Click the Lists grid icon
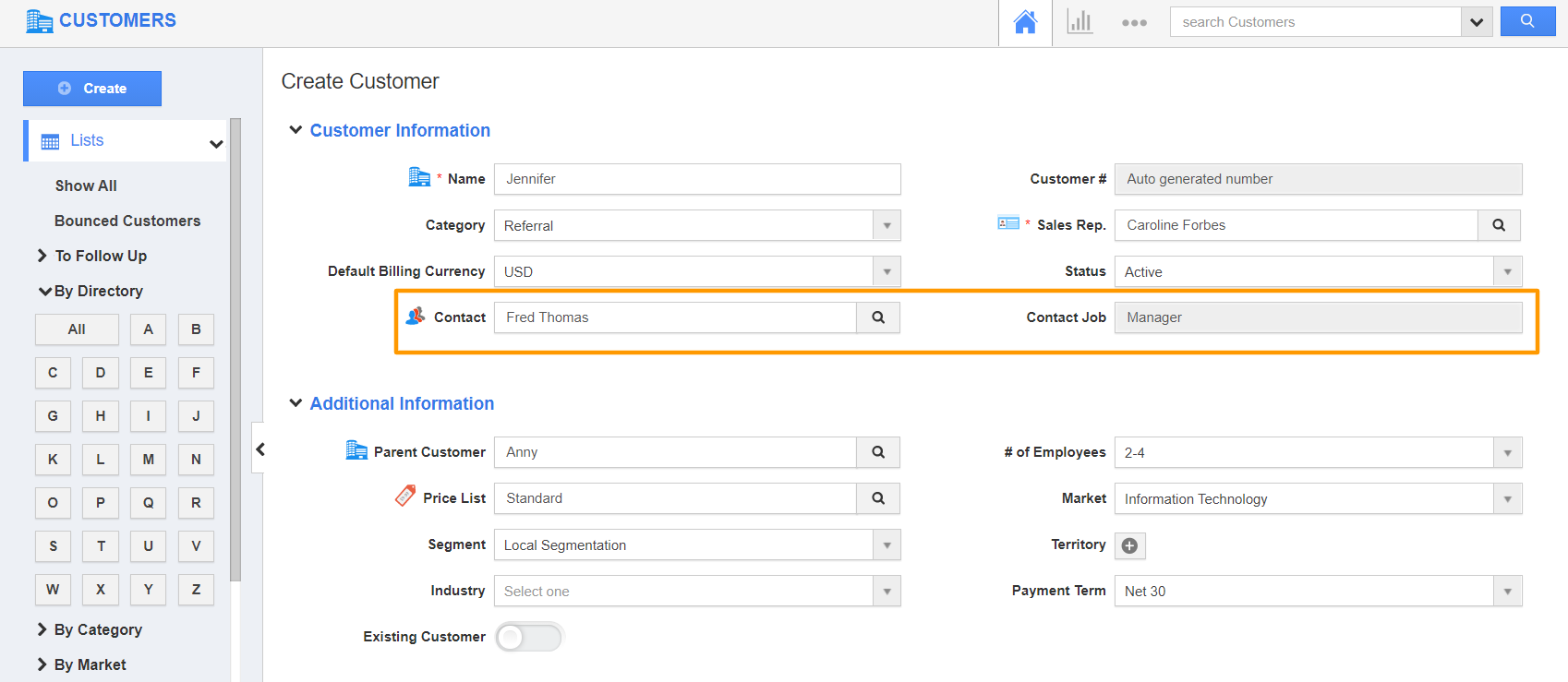This screenshot has width=1568, height=682. click(x=50, y=141)
